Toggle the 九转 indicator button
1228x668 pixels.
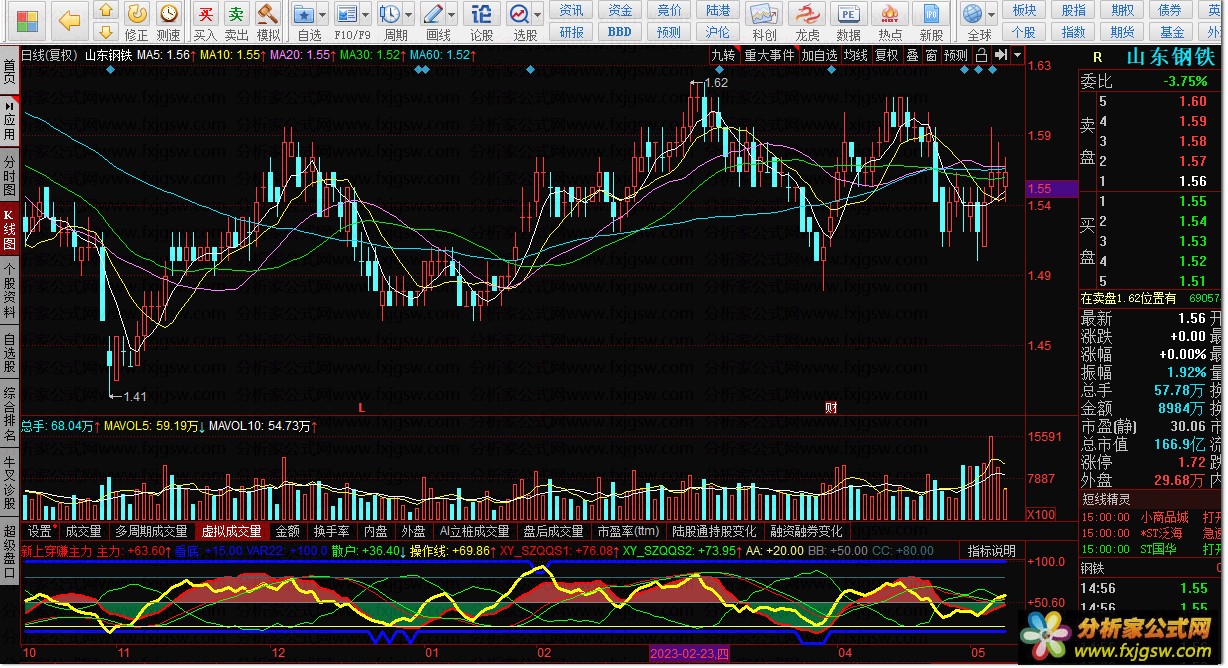(x=723, y=55)
